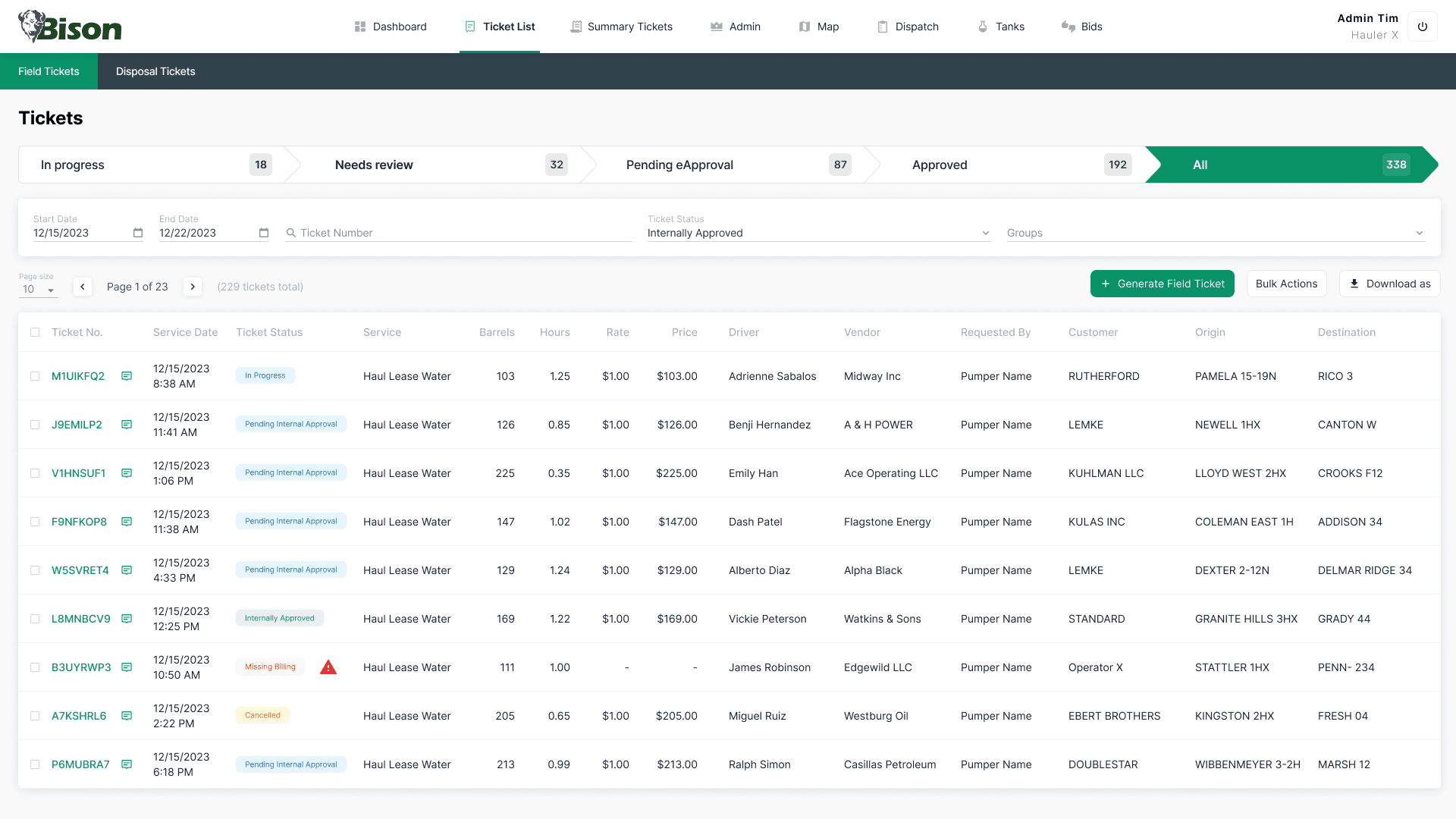This screenshot has width=1456, height=819.
Task: Open Summary Tickets nav item
Action: [x=621, y=27]
